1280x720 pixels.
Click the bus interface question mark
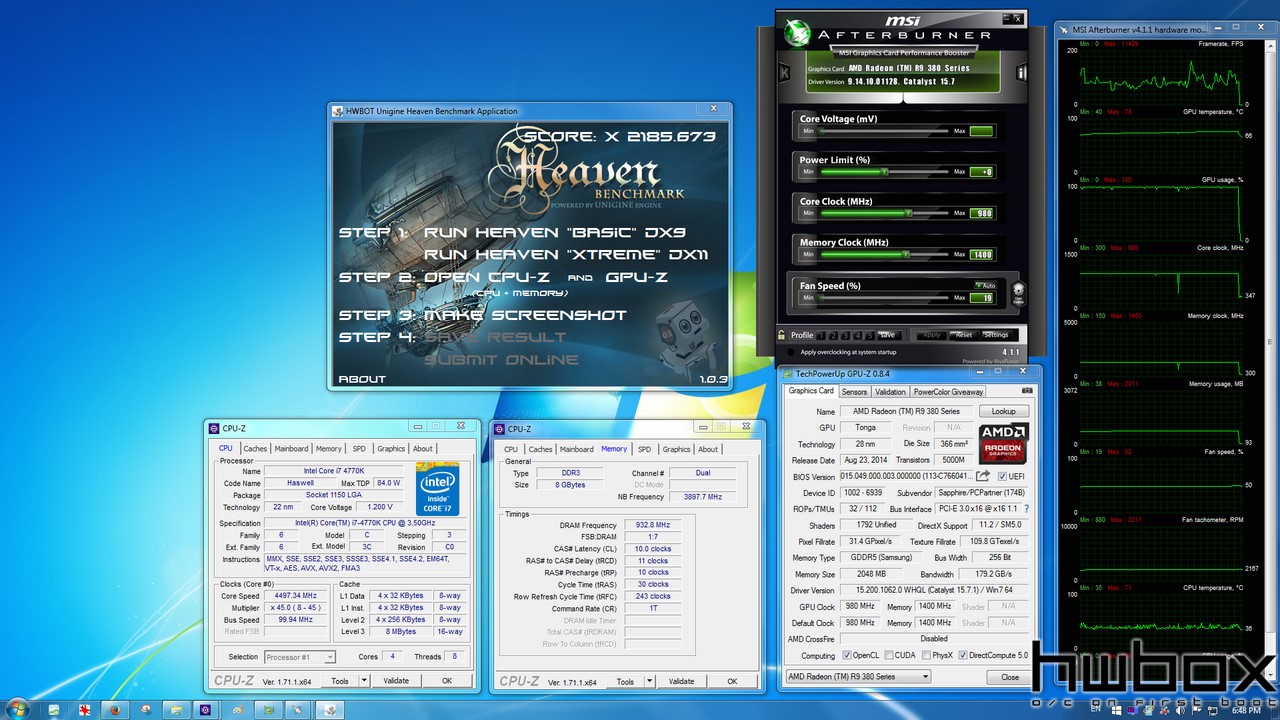[1025, 509]
